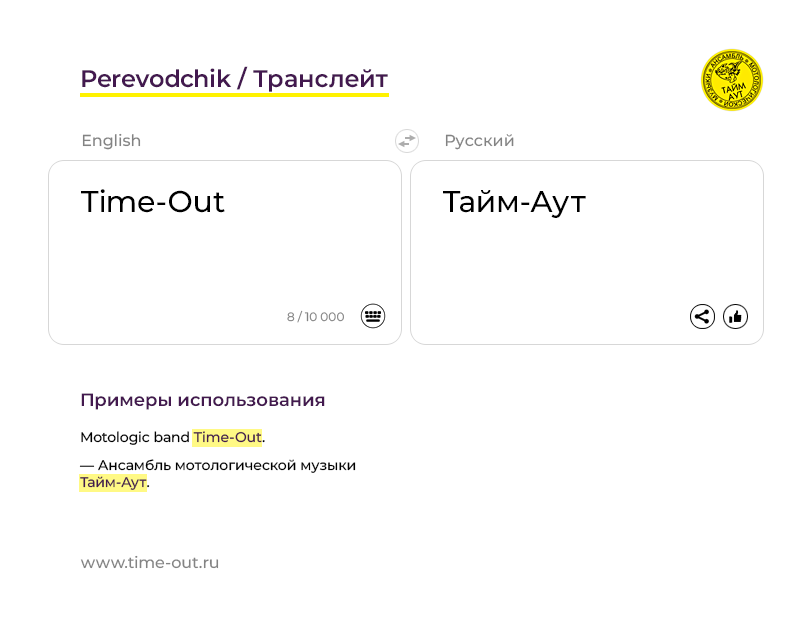Click the Тайм-Аут band emblem top right
Screen dimensions: 812x618
[x=731, y=80]
